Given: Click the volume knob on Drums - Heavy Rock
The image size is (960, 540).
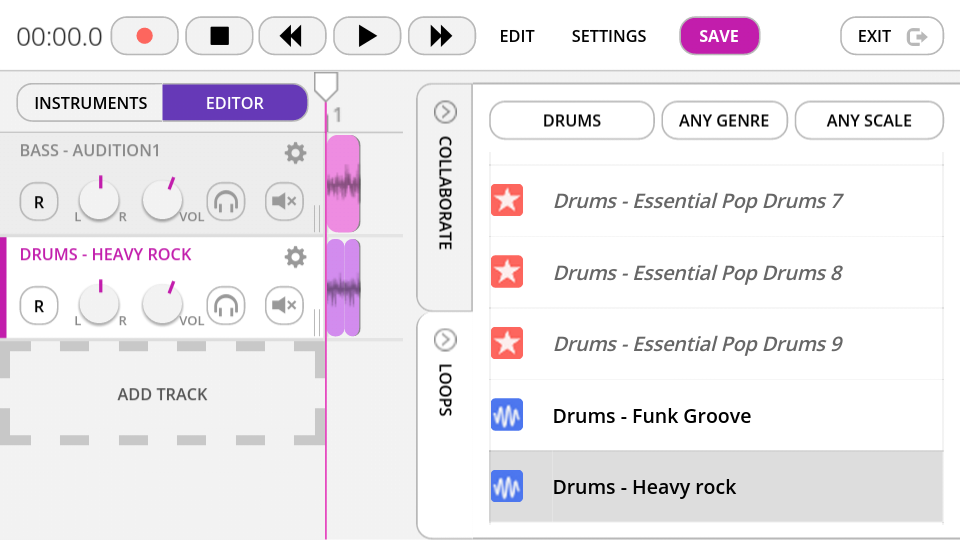Looking at the screenshot, I should click(x=162, y=305).
